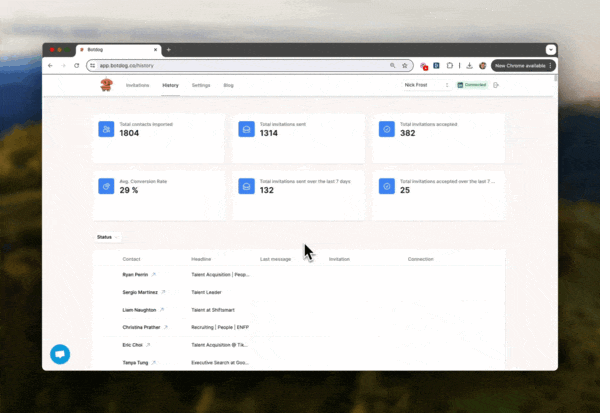The height and width of the screenshot is (420, 610).
Task: Click the Connection column header
Action: click(x=421, y=259)
